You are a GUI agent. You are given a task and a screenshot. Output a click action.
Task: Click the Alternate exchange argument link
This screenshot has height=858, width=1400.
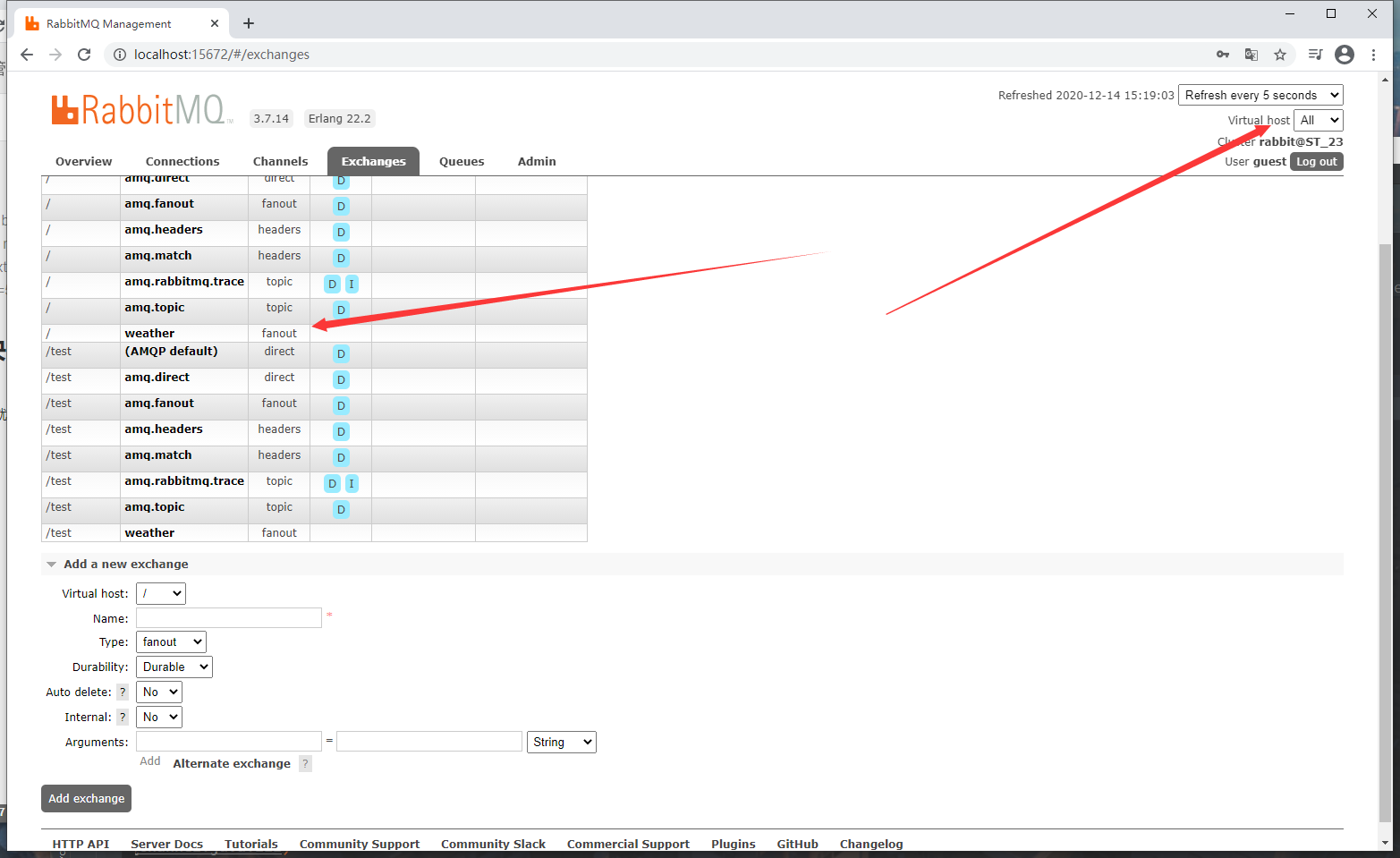(x=232, y=763)
